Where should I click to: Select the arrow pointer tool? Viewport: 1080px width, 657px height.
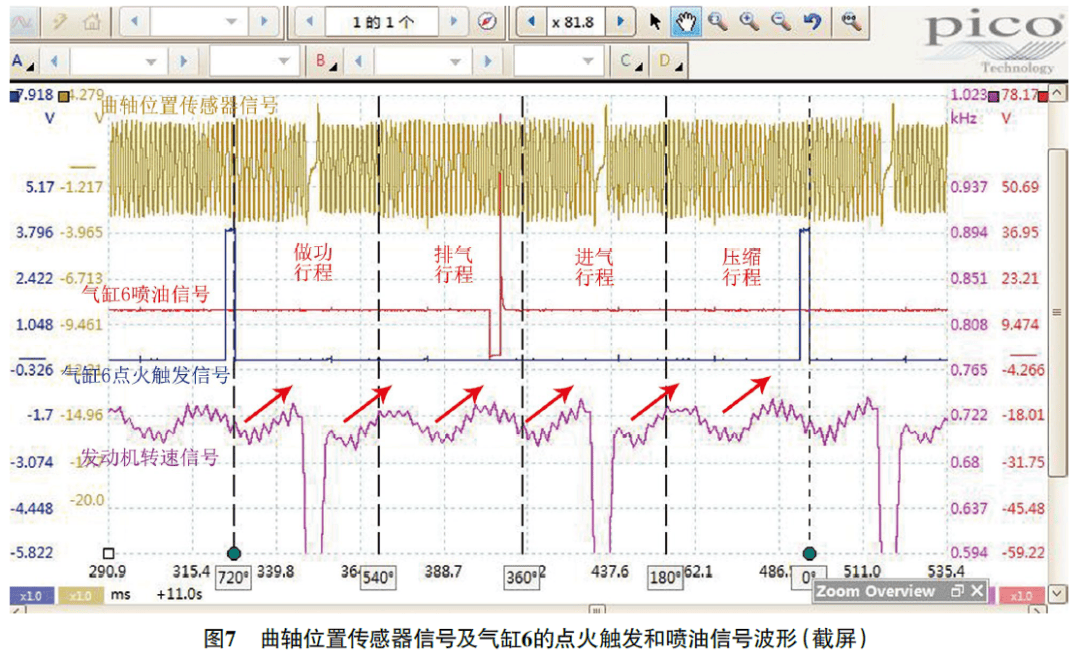(x=655, y=21)
